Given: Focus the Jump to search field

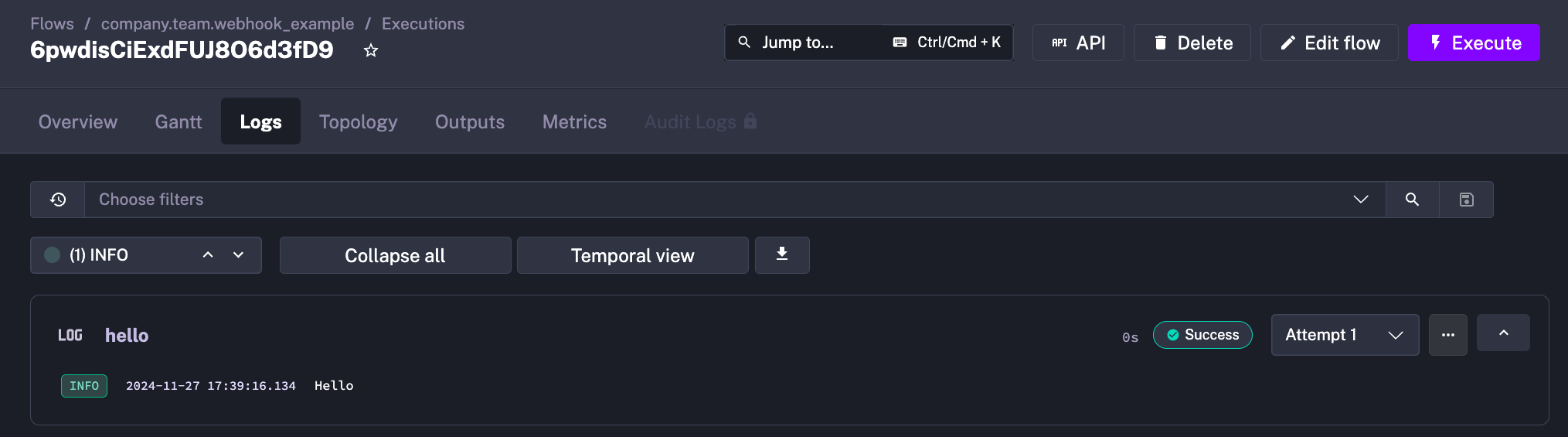Looking at the screenshot, I should 804,43.
